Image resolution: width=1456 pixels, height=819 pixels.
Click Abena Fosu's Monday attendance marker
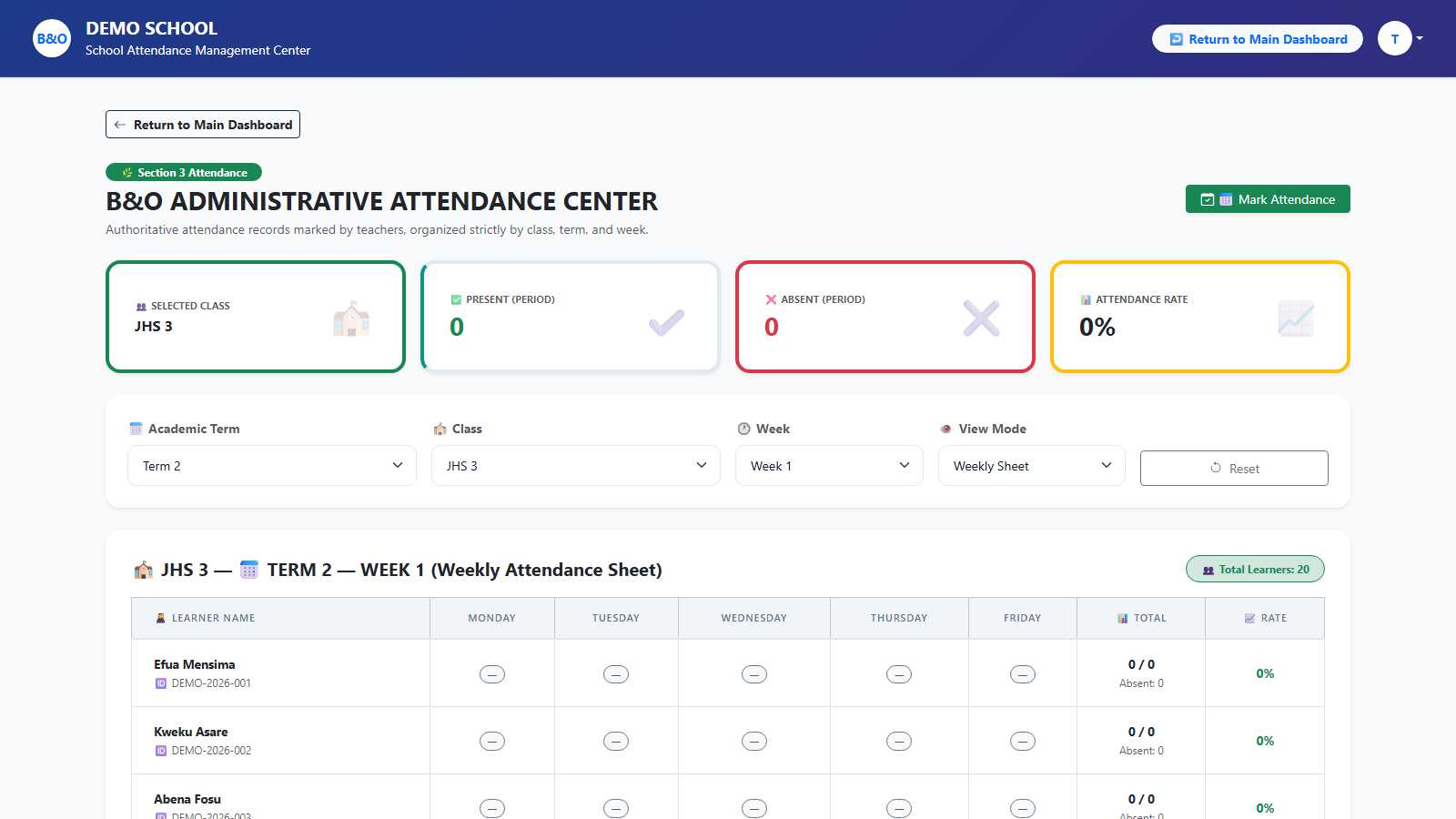(x=492, y=808)
